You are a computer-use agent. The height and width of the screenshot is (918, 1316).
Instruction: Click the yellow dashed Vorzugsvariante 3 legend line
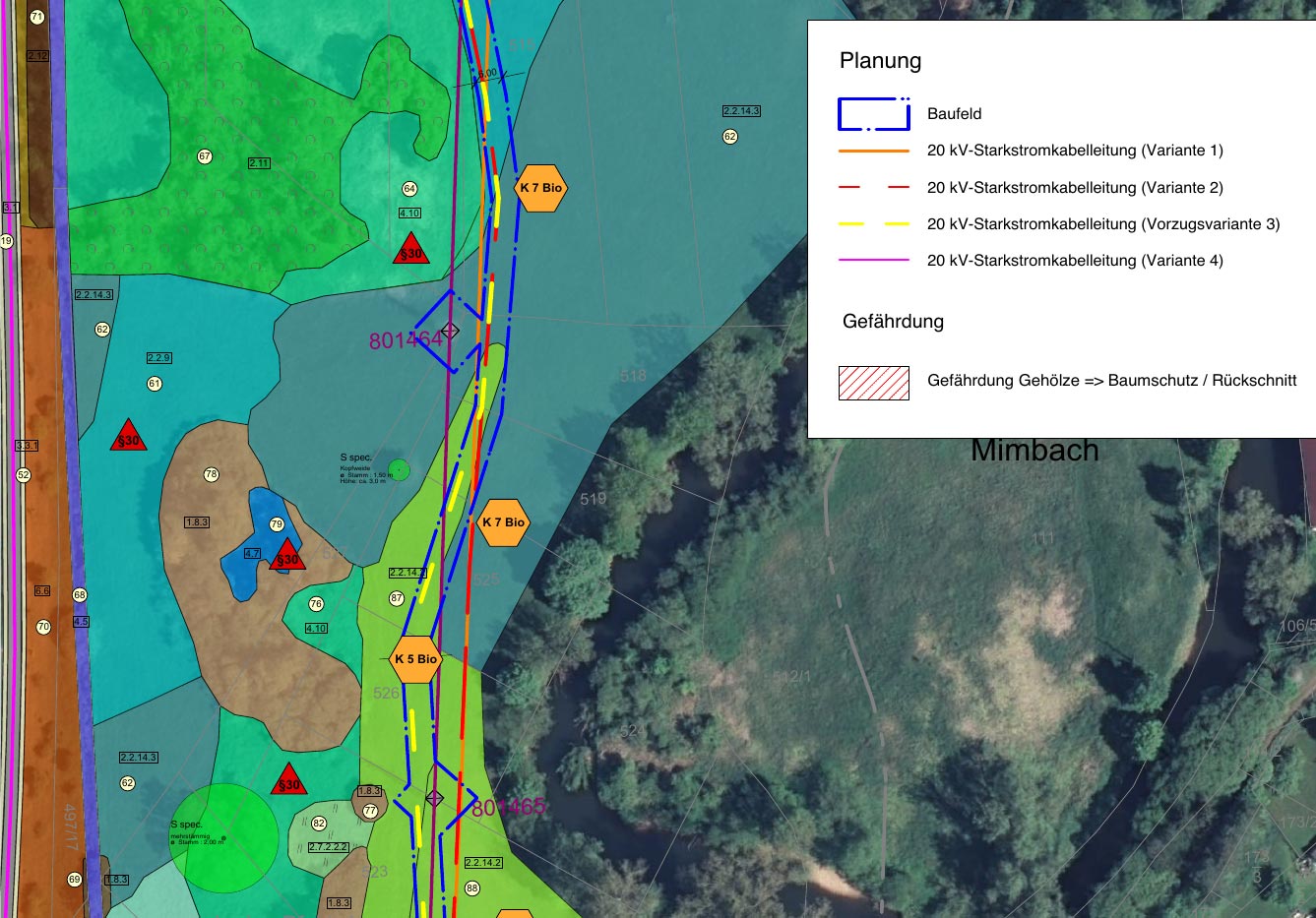(x=873, y=224)
